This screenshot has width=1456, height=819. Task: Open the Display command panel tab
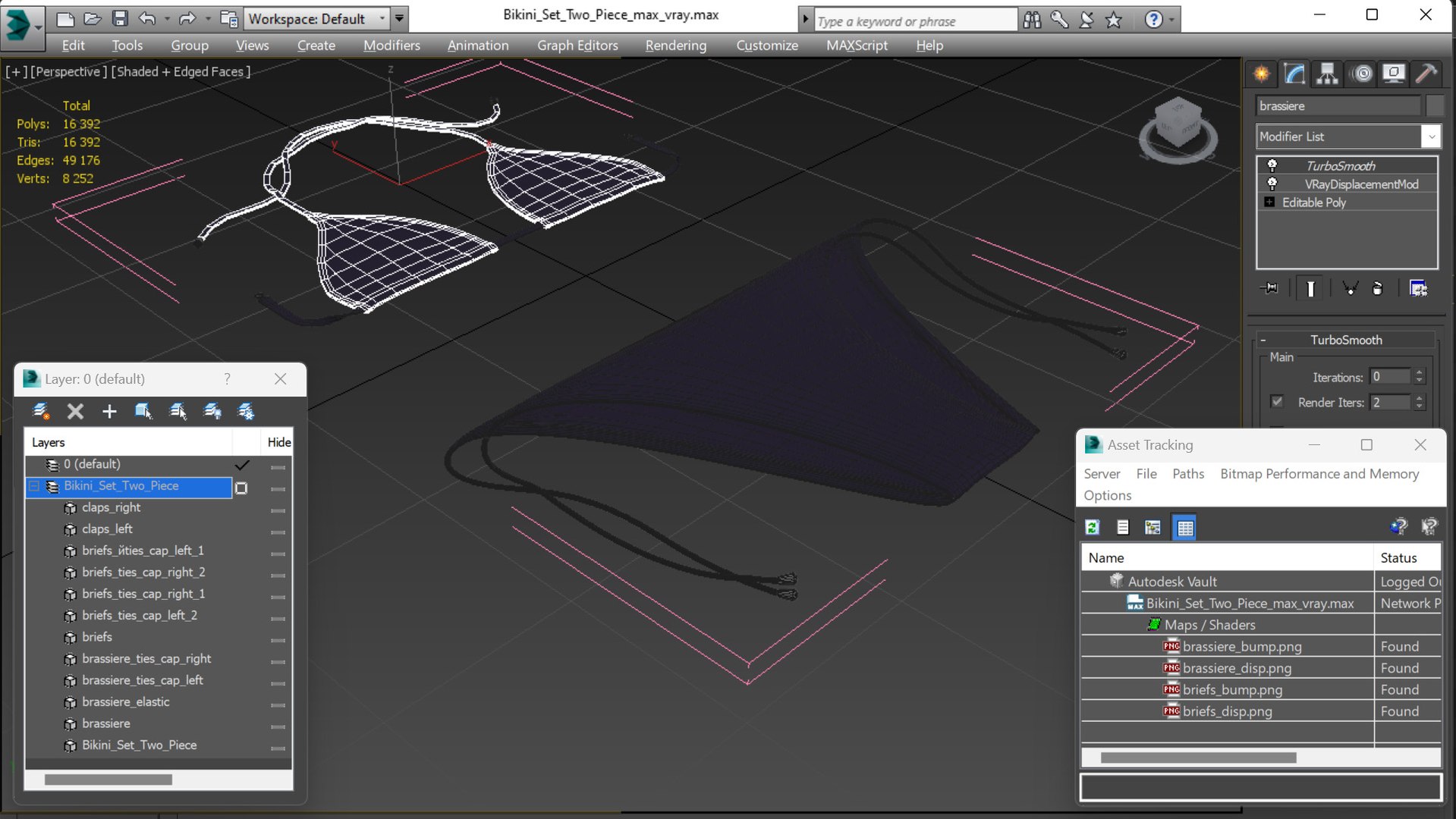(x=1394, y=74)
